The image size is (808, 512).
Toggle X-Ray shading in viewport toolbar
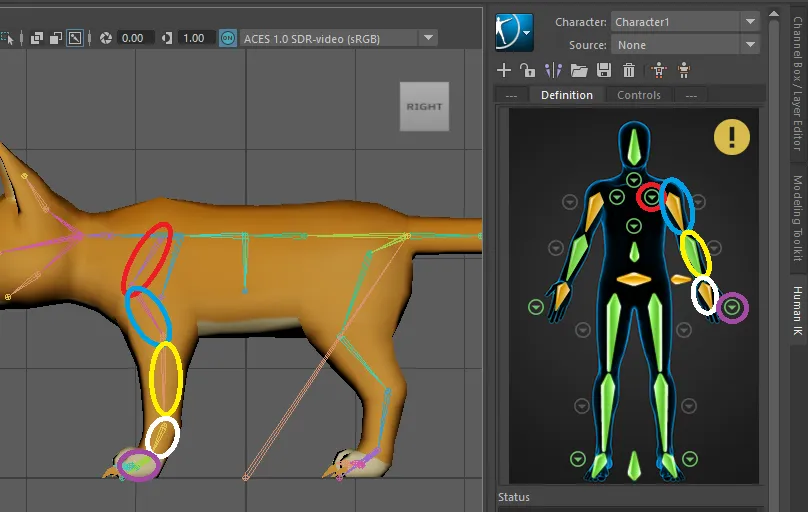coord(37,38)
